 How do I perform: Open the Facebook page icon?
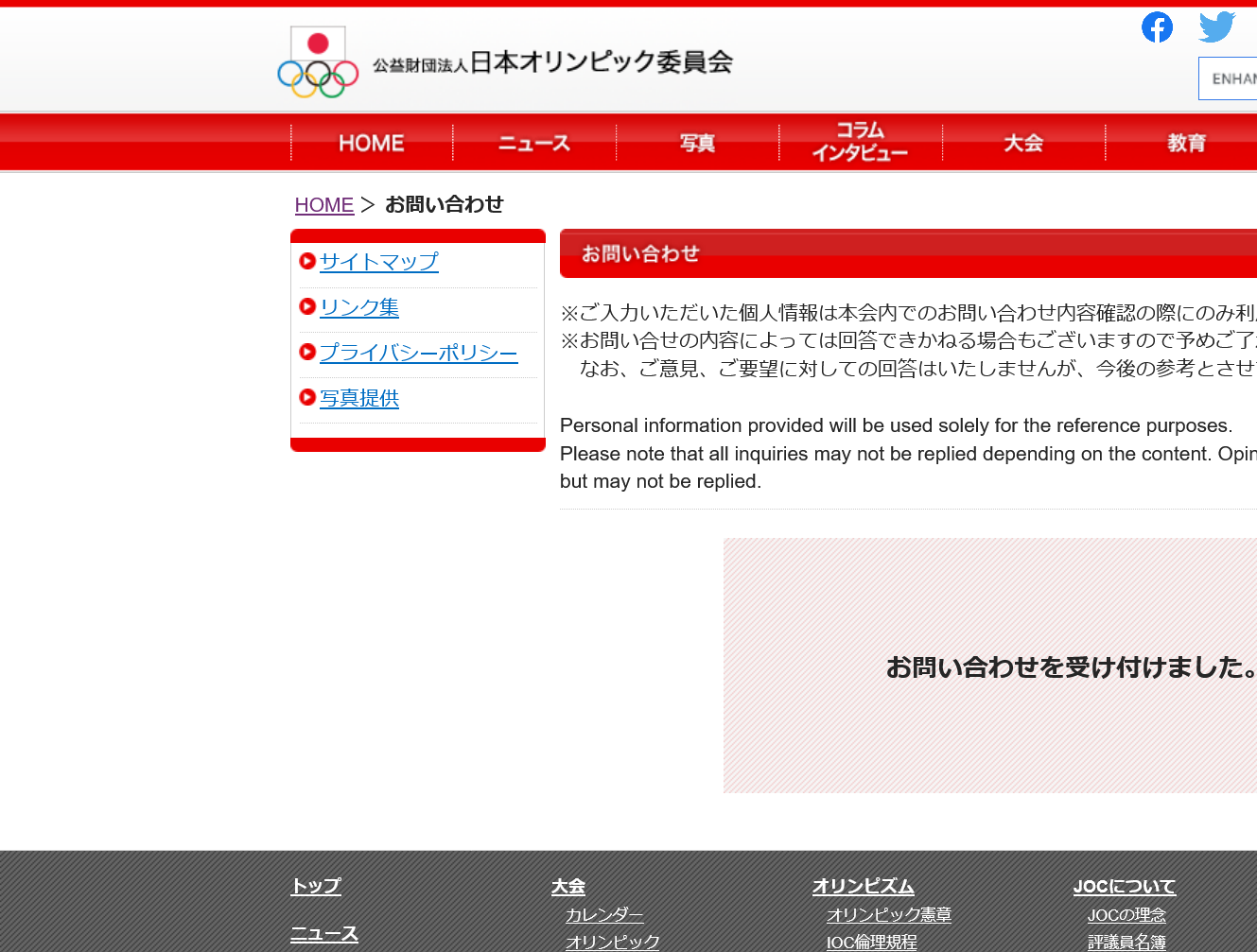[1157, 27]
